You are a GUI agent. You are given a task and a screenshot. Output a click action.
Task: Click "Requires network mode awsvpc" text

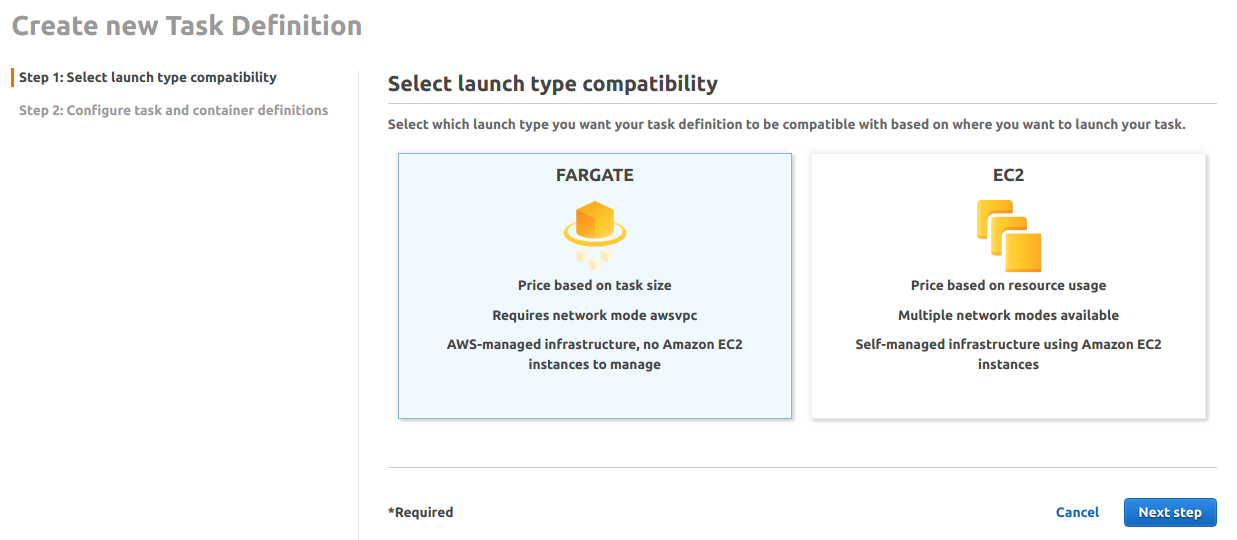[595, 315]
